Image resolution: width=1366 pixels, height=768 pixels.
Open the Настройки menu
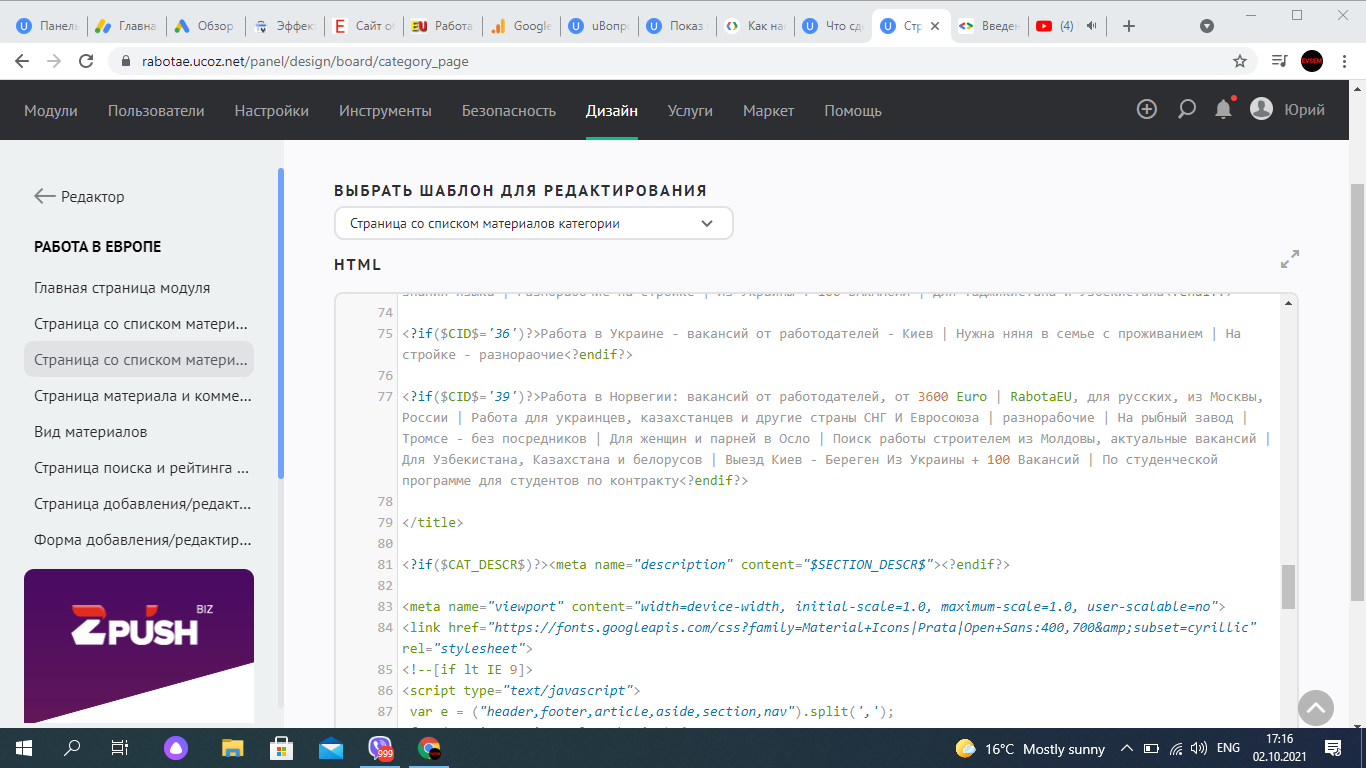pyautogui.click(x=271, y=111)
